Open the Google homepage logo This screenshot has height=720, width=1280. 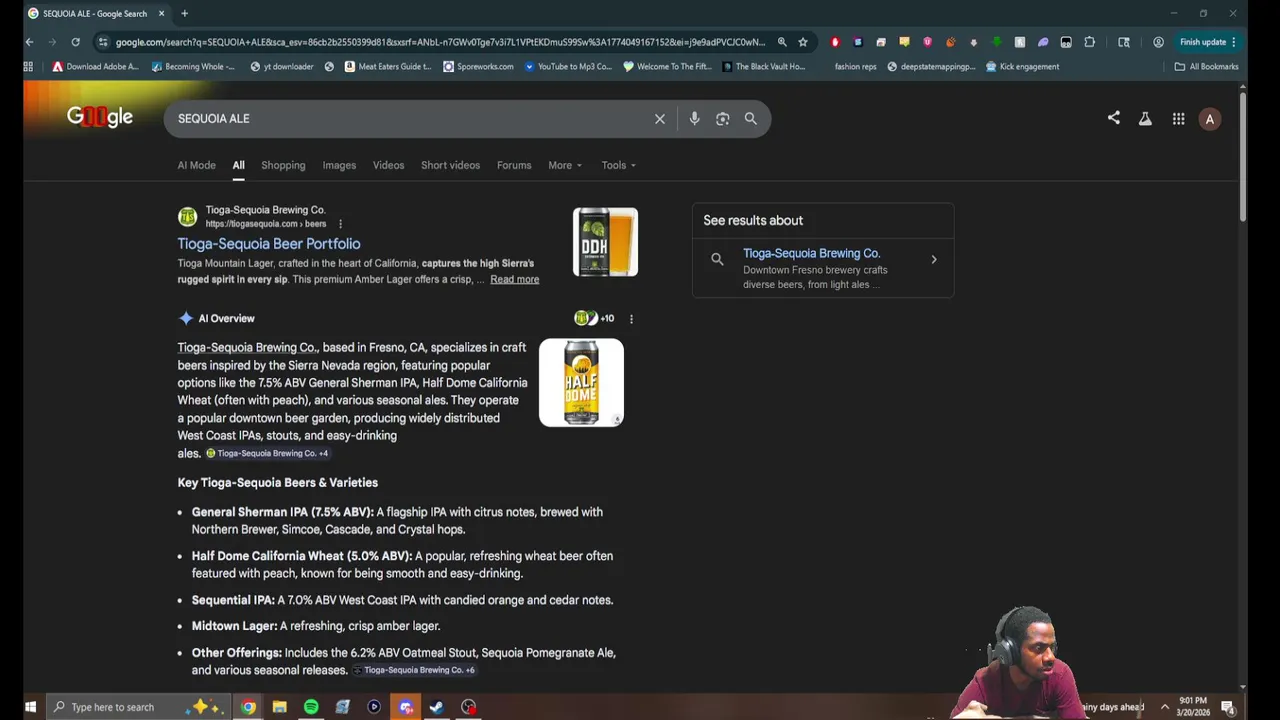point(100,117)
